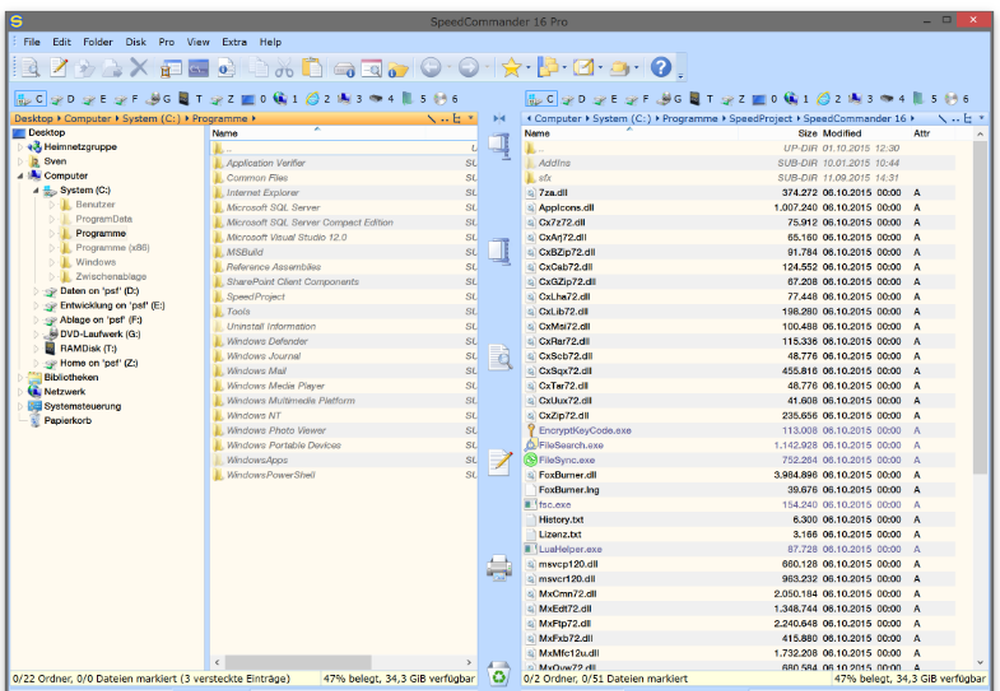Click the Paste clipboard icon
The image size is (1000, 691).
coord(311,67)
